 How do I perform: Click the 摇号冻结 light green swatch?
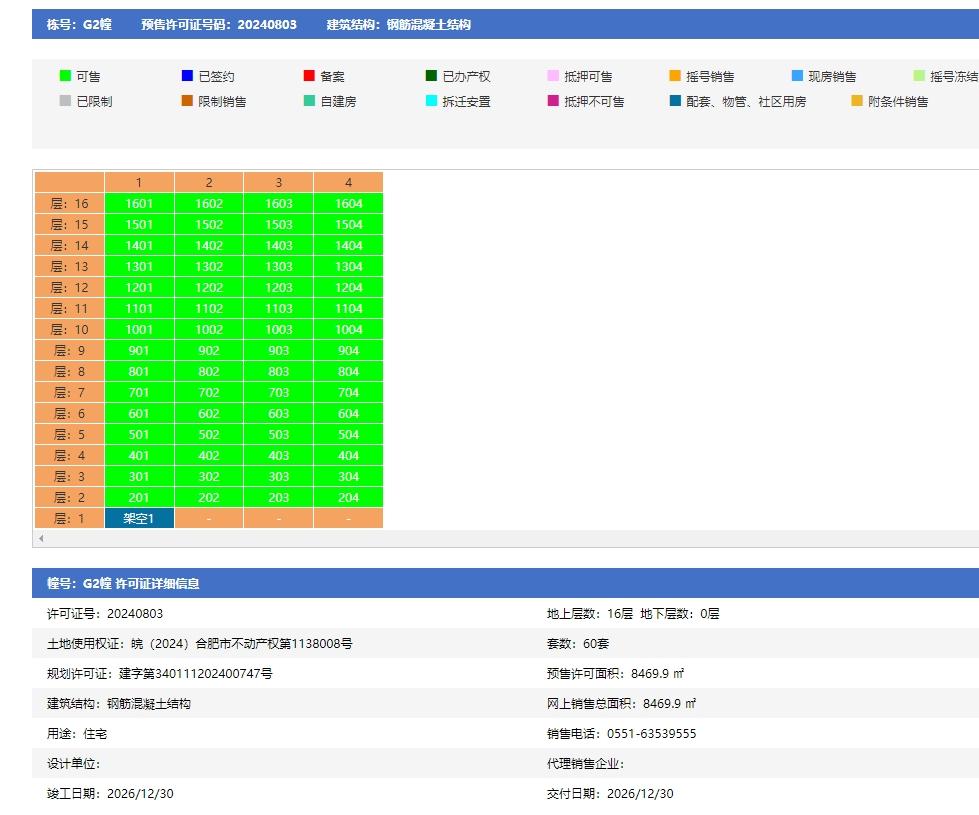pyautogui.click(x=918, y=76)
